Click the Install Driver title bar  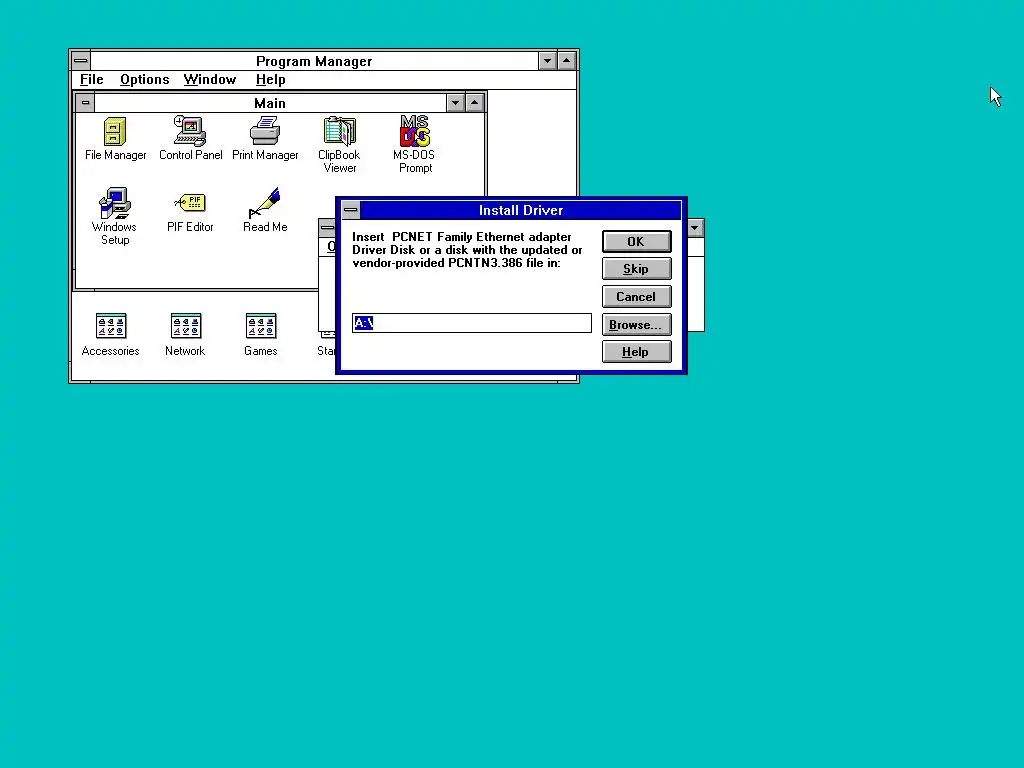coord(520,210)
